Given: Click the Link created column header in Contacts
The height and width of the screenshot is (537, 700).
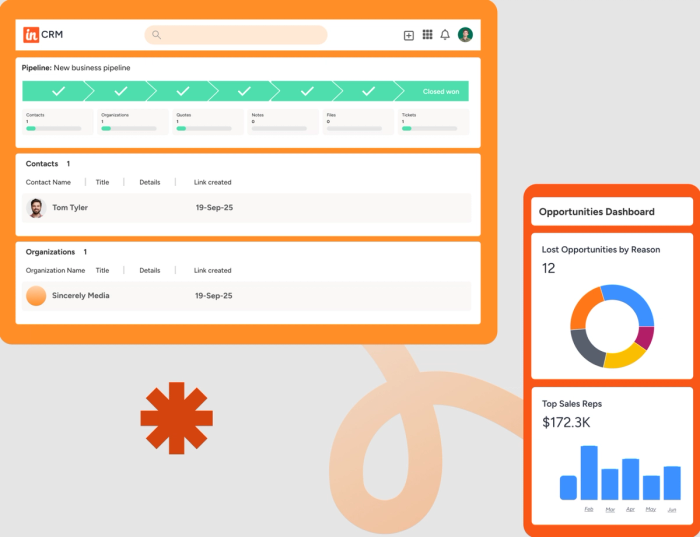Looking at the screenshot, I should (212, 182).
